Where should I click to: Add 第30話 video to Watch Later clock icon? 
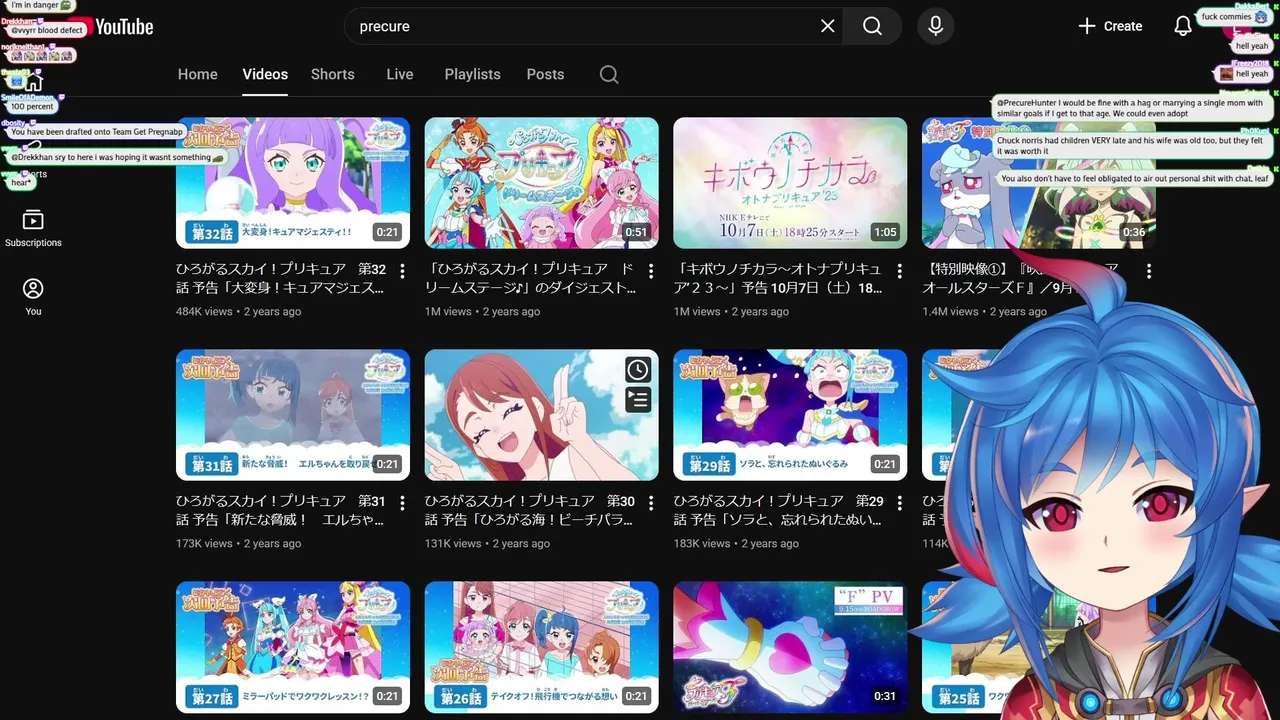click(638, 370)
